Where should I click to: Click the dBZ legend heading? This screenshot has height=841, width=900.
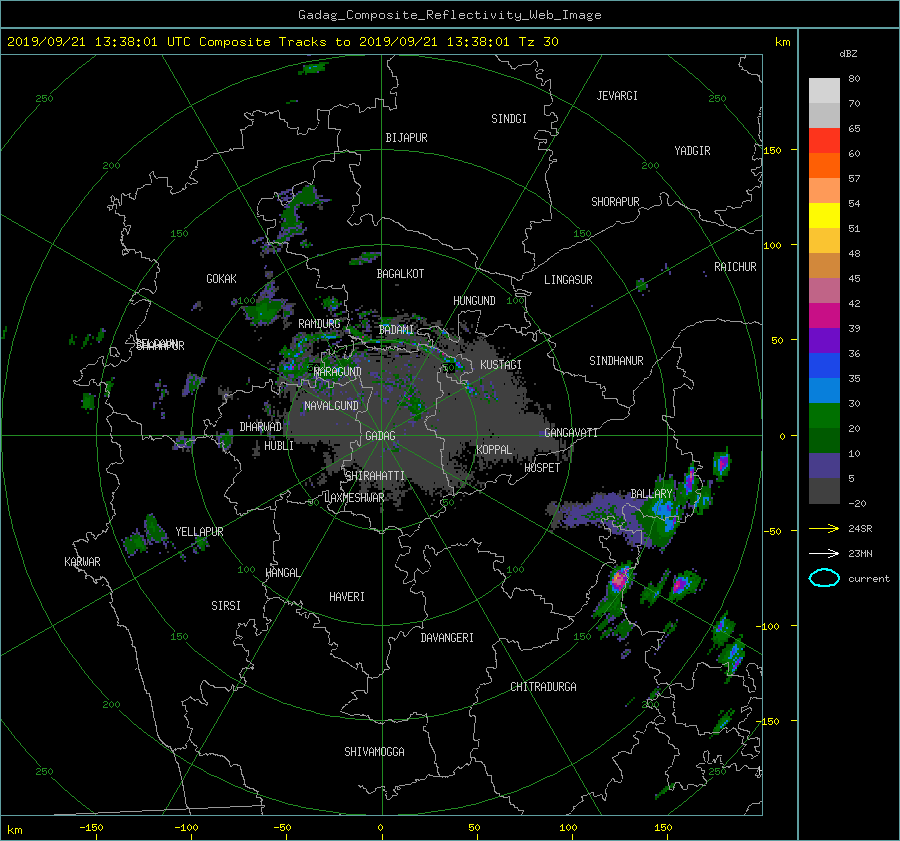848,54
